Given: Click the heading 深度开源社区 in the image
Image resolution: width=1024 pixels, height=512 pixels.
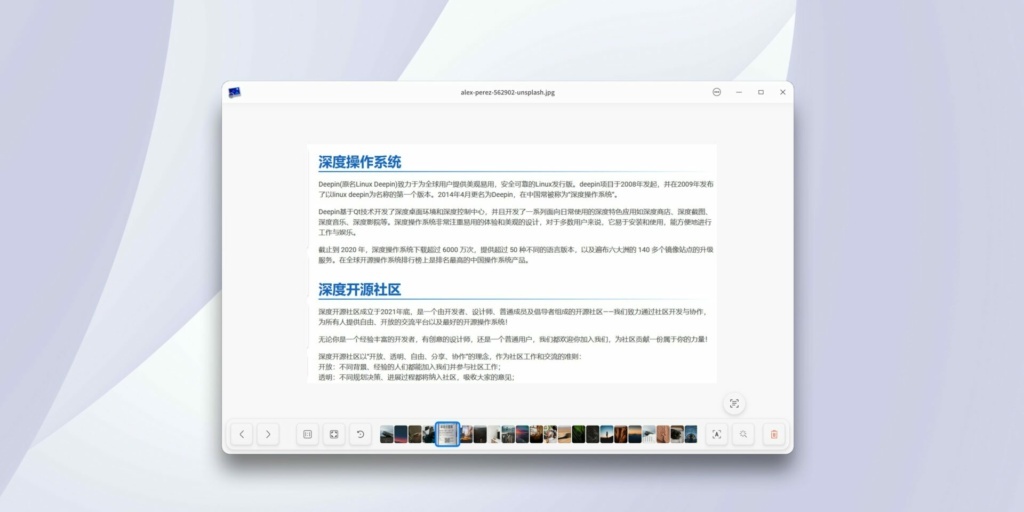Looking at the screenshot, I should pos(360,290).
